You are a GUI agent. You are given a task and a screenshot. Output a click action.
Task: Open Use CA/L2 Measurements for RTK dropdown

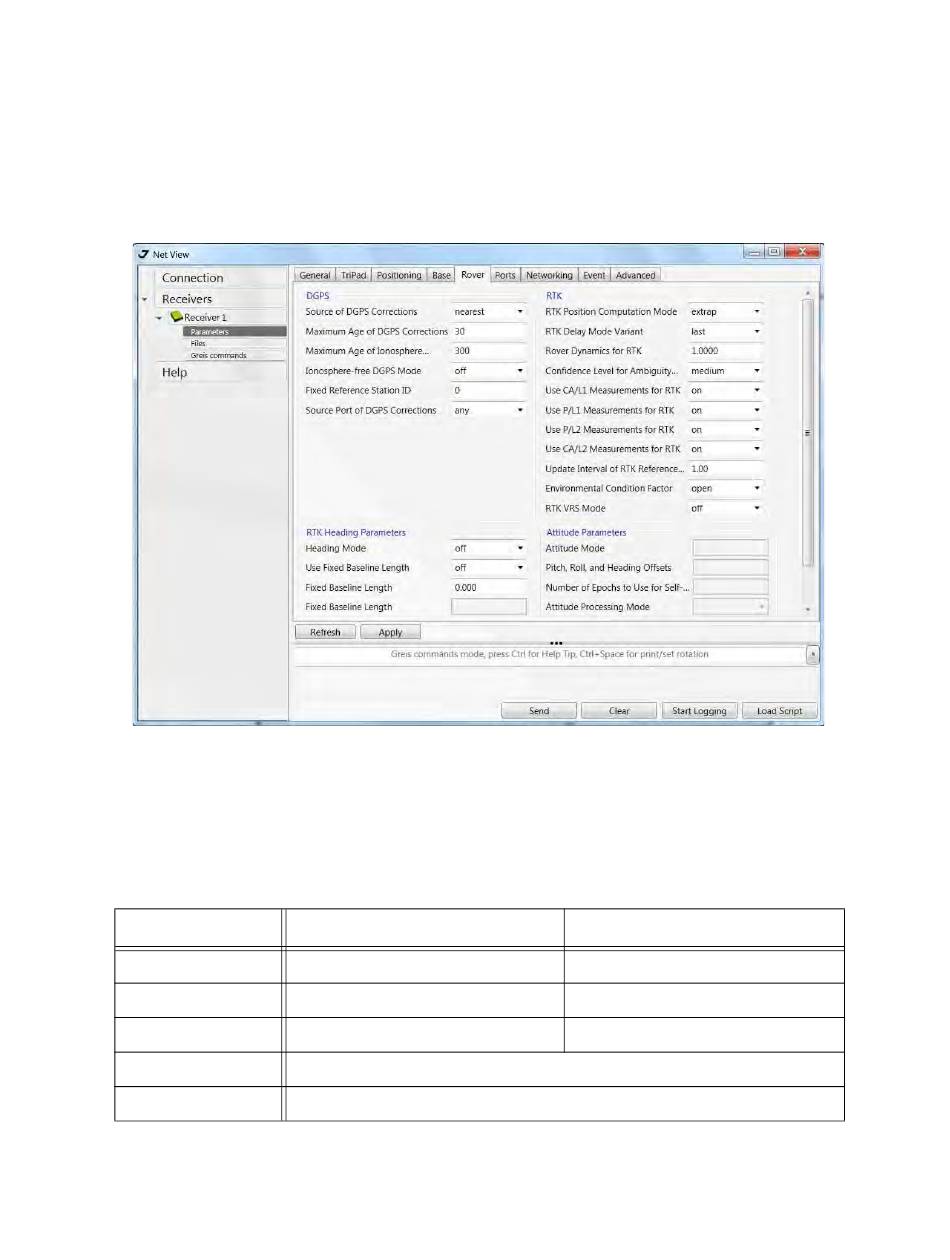point(757,449)
